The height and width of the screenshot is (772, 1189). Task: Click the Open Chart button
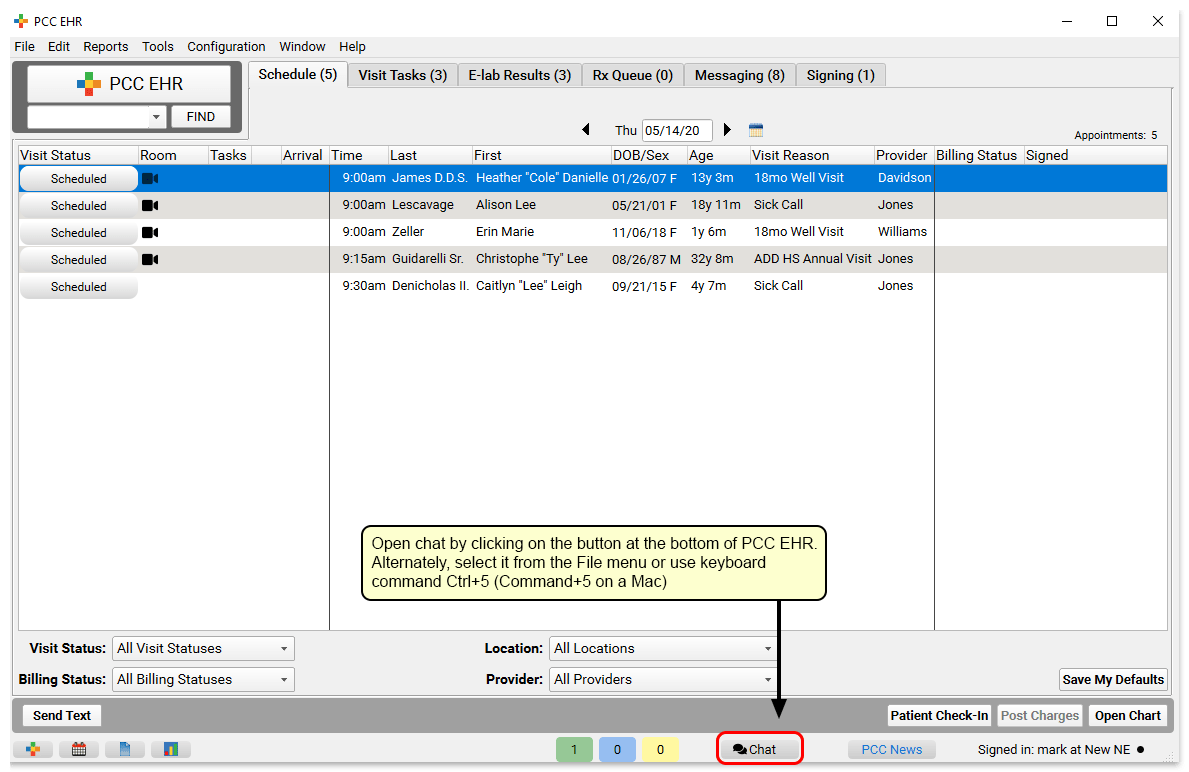1128,716
